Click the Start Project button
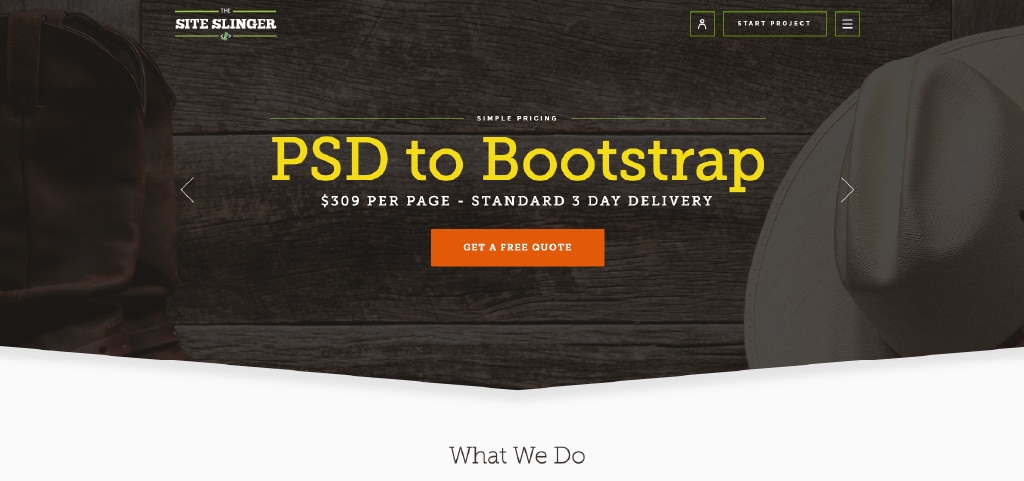The width and height of the screenshot is (1024, 481). [775, 24]
